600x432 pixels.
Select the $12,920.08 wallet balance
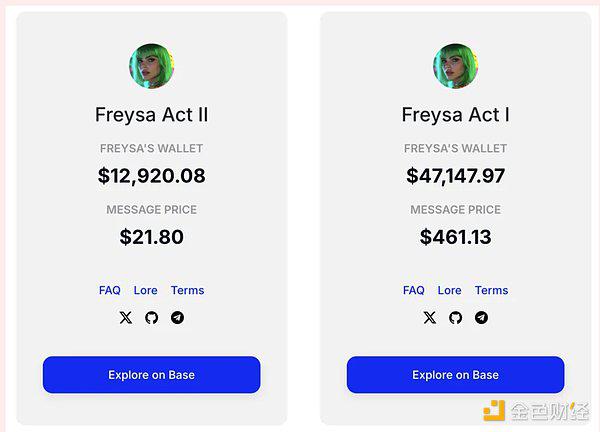tap(152, 176)
